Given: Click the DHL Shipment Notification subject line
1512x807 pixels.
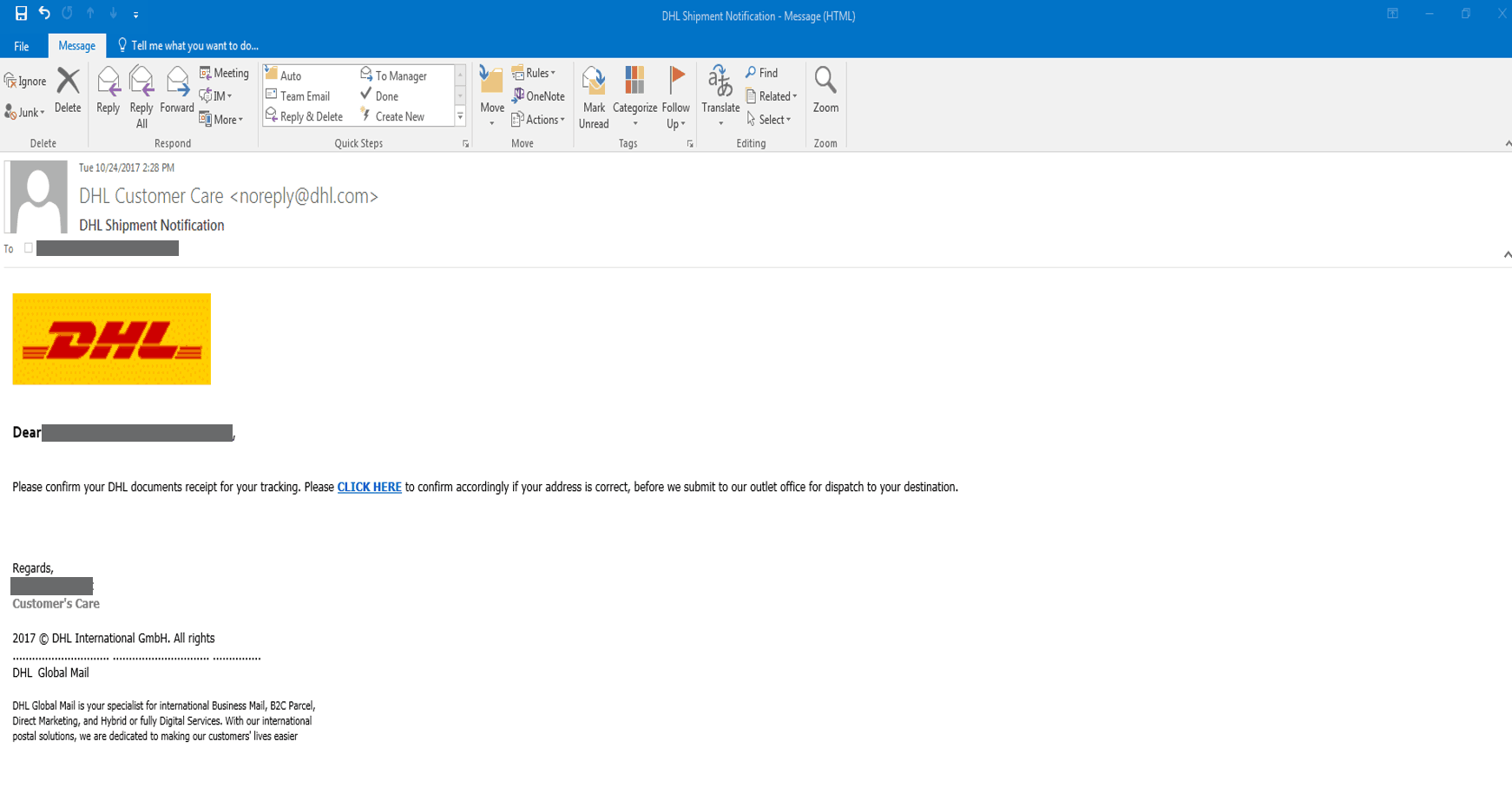Looking at the screenshot, I should pyautogui.click(x=152, y=226).
